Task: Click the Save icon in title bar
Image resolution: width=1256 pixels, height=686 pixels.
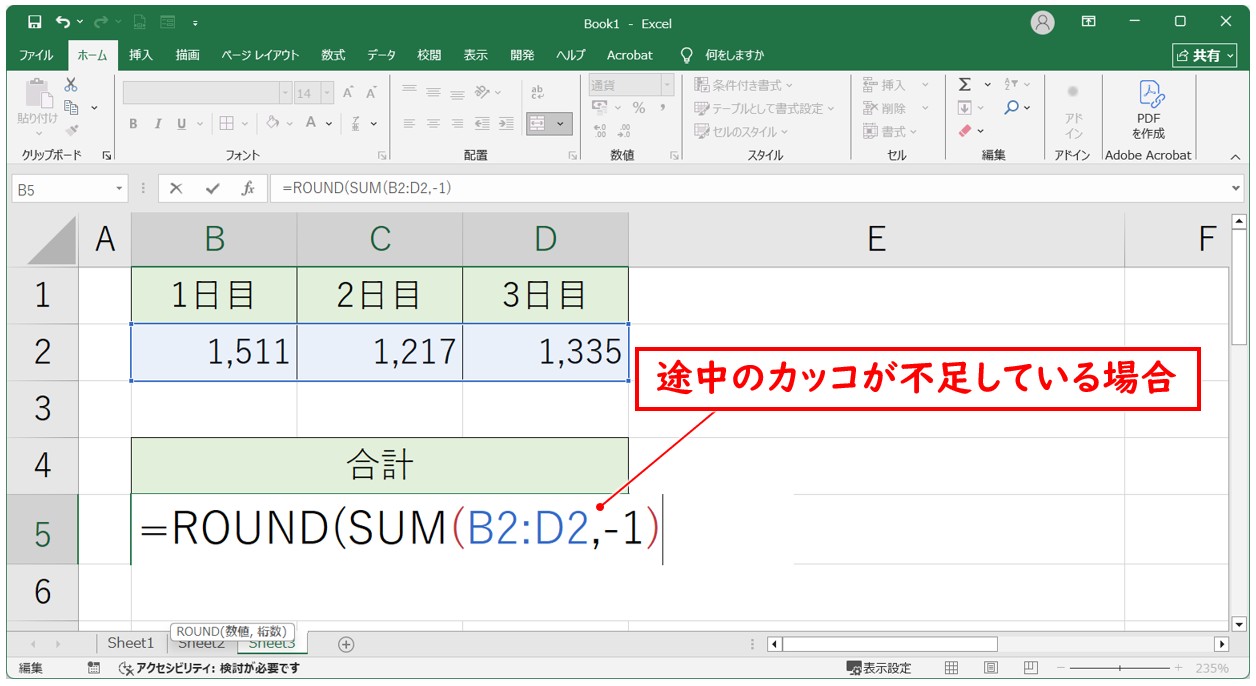Action: (x=35, y=22)
